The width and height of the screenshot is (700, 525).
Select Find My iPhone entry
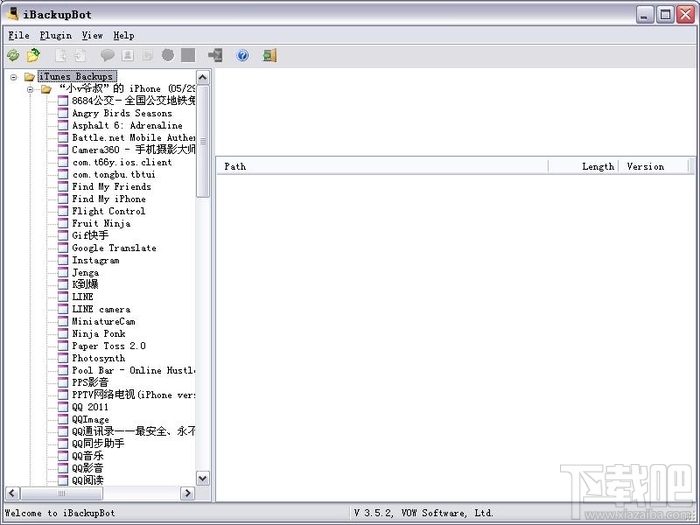pyautogui.click(x=109, y=199)
